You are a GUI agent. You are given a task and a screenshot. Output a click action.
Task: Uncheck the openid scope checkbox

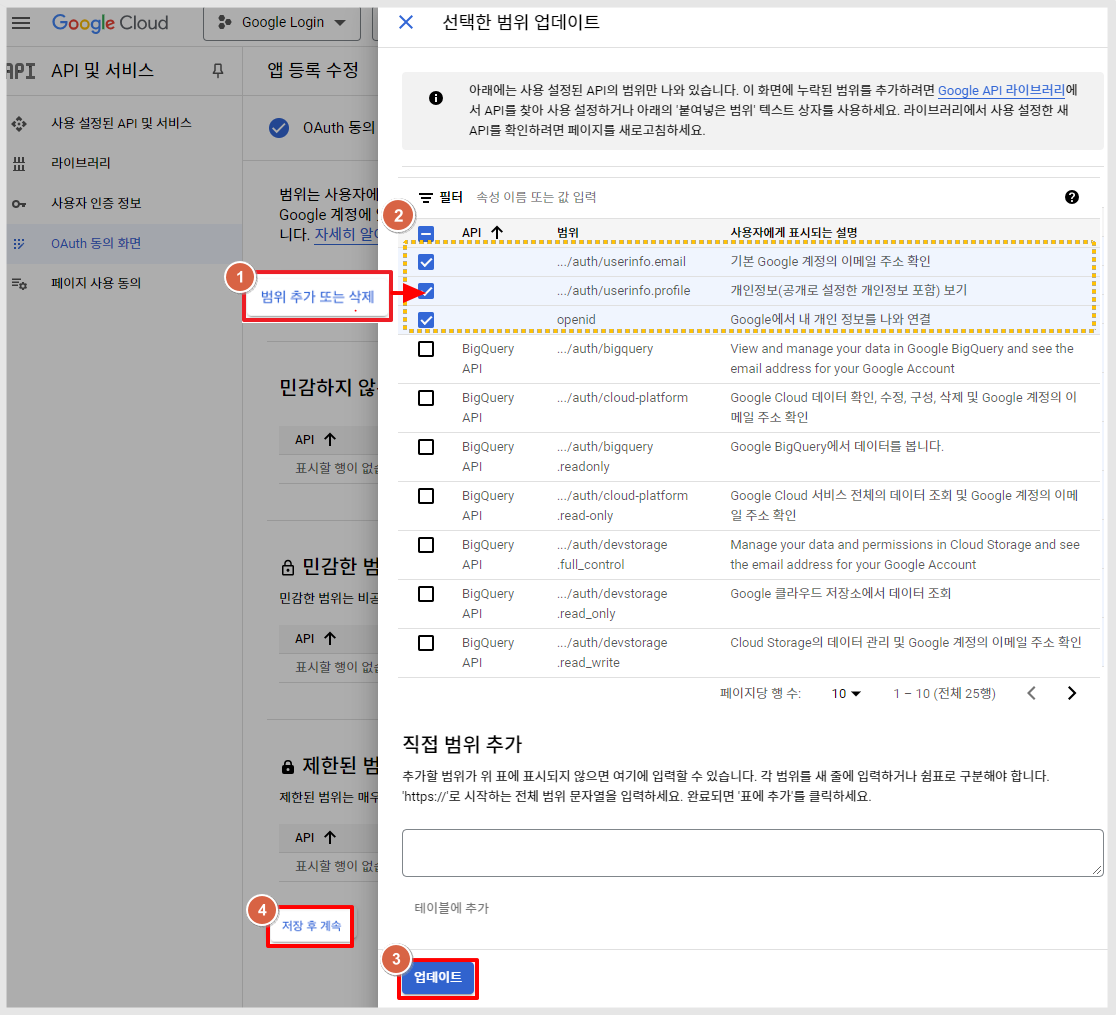(x=426, y=320)
